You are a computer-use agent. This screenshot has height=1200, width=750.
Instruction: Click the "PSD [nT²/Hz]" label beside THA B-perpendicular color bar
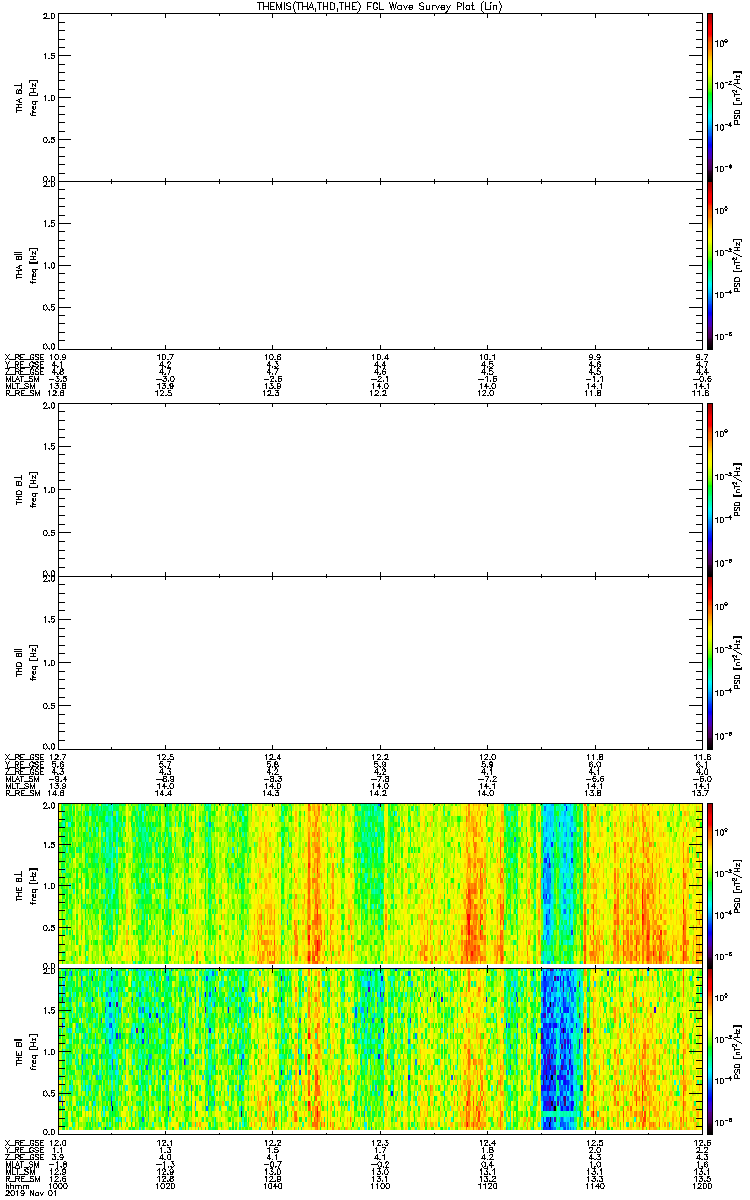[737, 96]
